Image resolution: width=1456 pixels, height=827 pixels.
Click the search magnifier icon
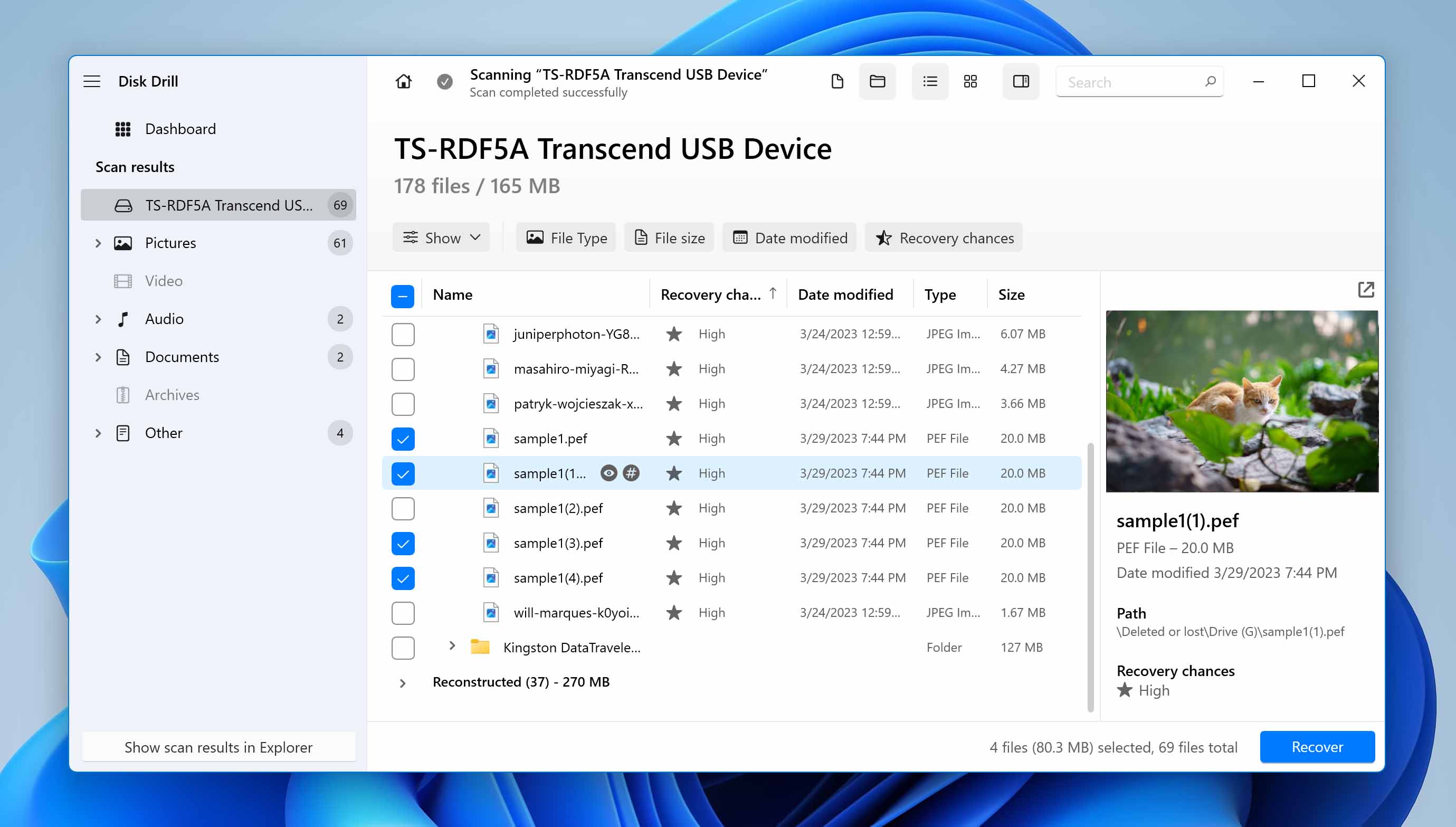coord(1210,81)
